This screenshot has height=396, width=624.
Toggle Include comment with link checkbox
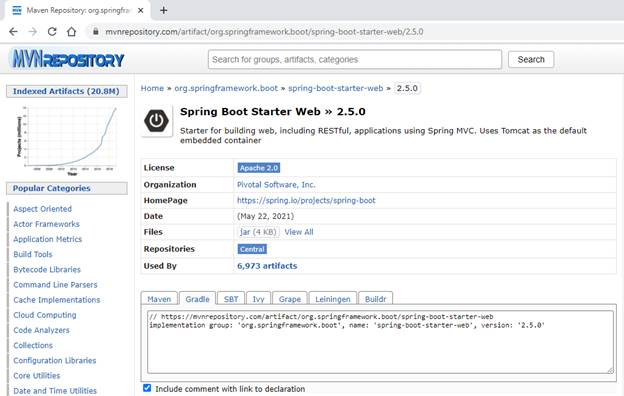[x=147, y=388]
